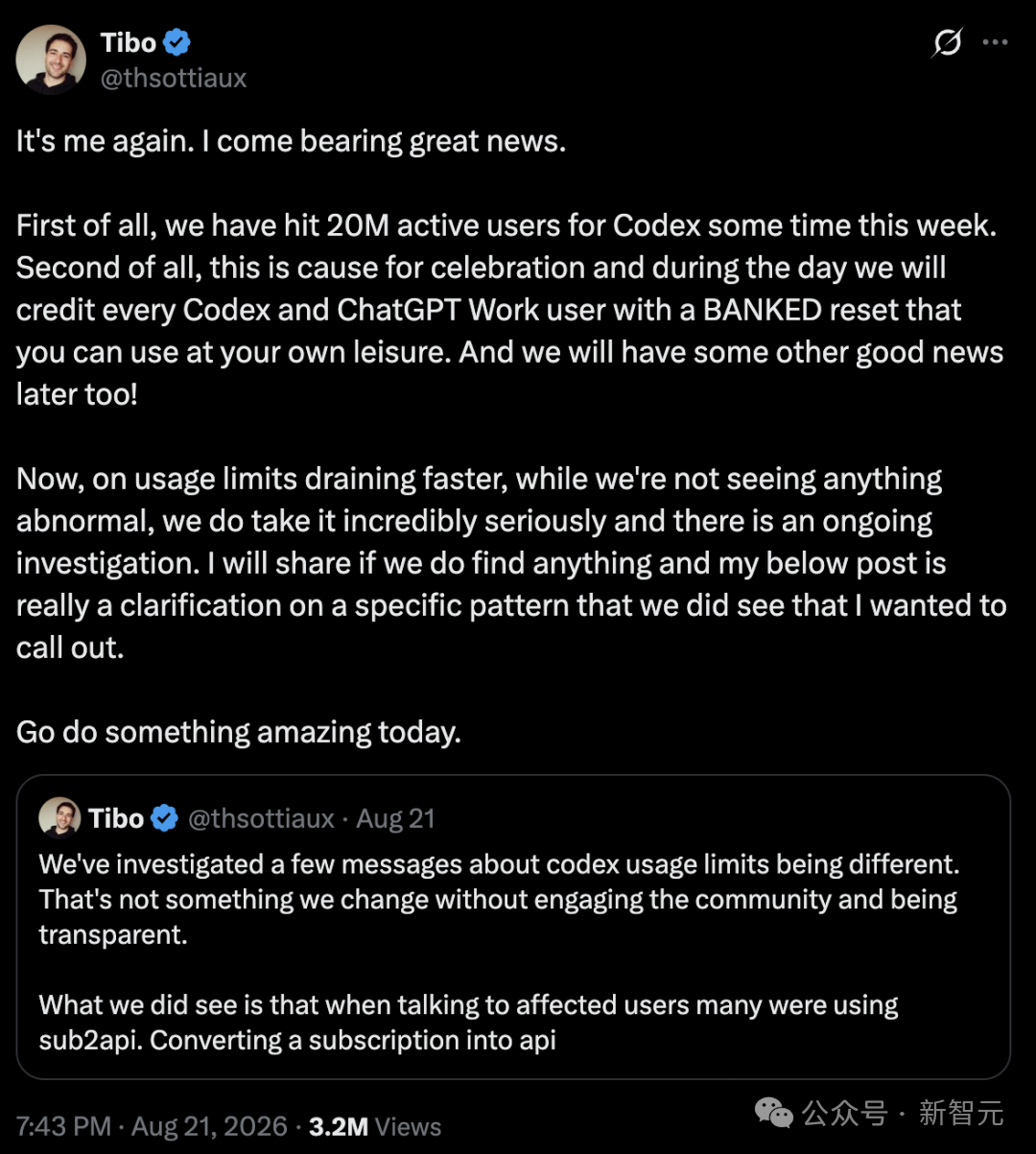Screen dimensions: 1036x1154
Task: Click the sentence "Go do something amazing today."
Action: point(239,732)
